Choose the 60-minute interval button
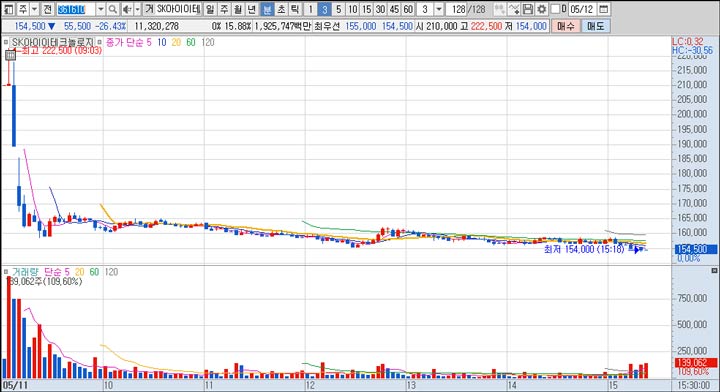Image resolution: width=720 pixels, height=392 pixels. (408, 9)
